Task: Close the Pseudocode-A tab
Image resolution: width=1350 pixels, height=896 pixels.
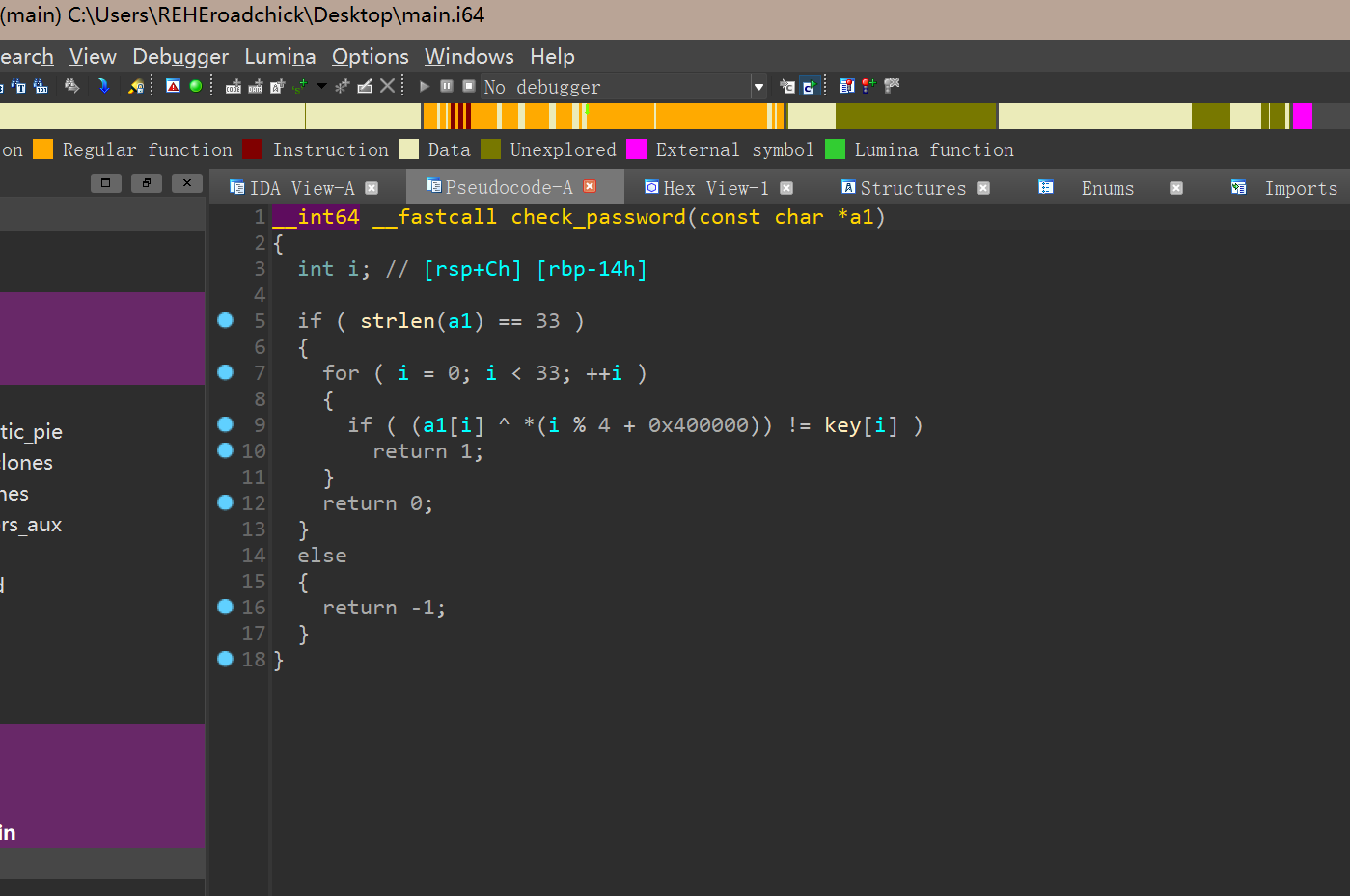Action: coord(590,187)
